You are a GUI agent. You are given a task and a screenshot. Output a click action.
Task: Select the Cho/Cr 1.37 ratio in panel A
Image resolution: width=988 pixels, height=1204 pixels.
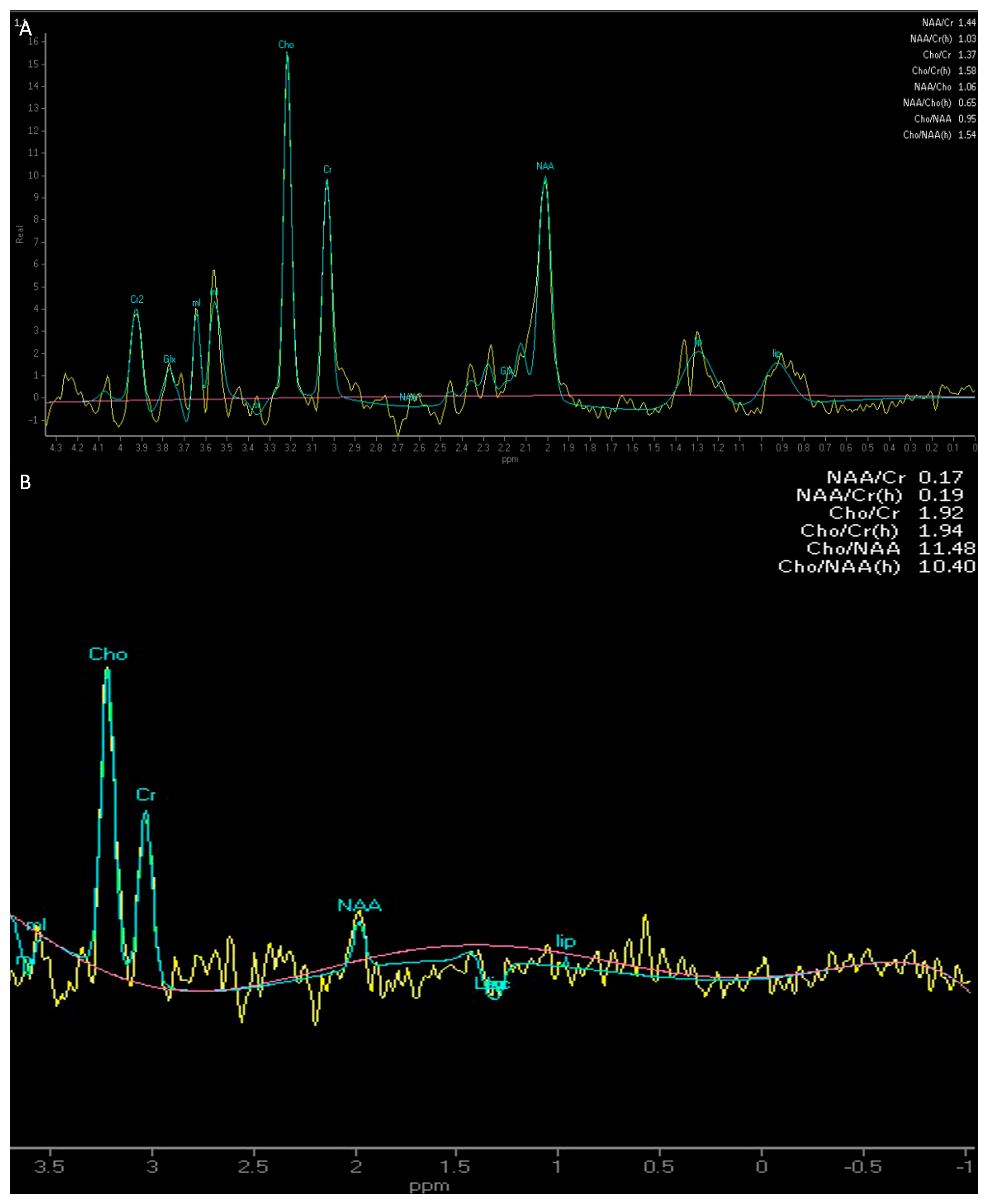click(x=949, y=55)
